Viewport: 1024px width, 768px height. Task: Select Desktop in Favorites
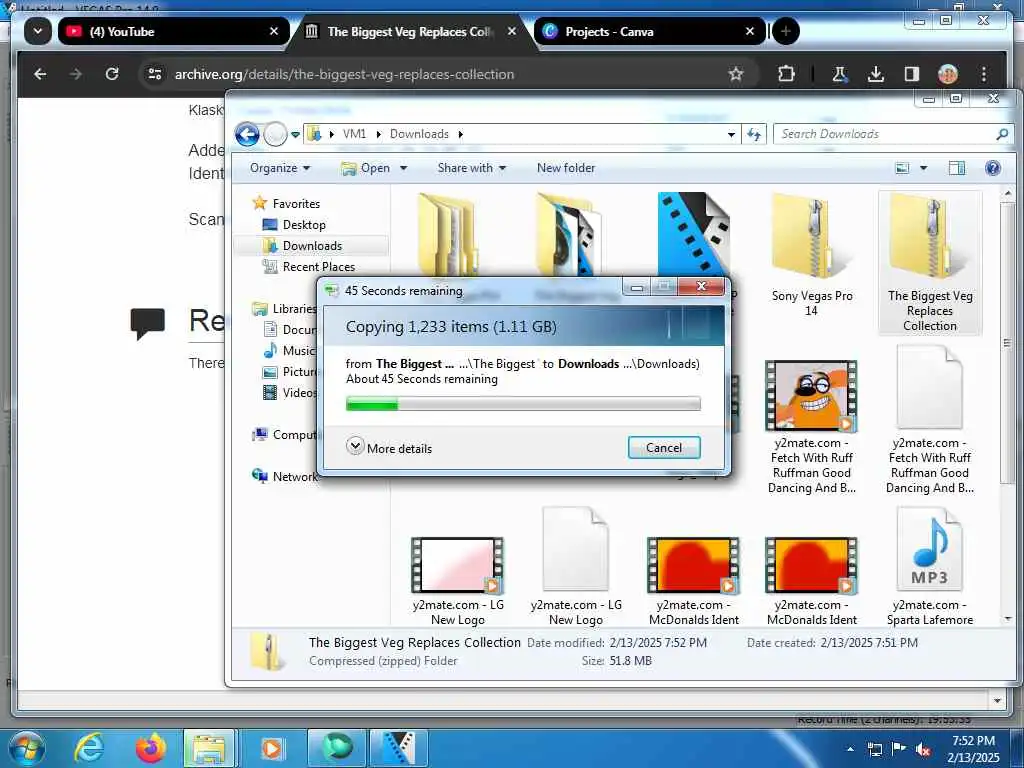tap(293, 225)
